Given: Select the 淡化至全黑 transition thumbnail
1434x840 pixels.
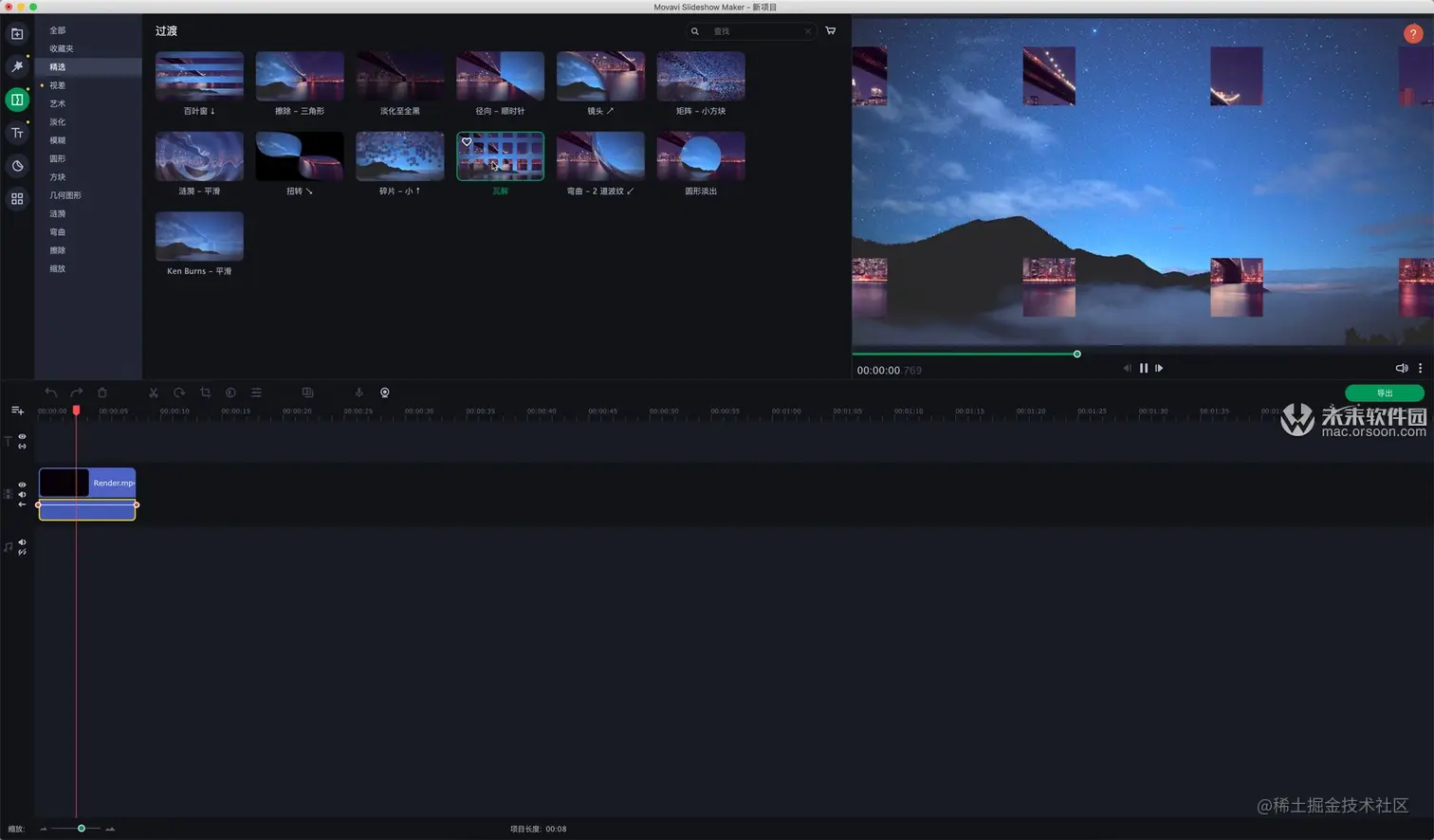Looking at the screenshot, I should [x=400, y=76].
